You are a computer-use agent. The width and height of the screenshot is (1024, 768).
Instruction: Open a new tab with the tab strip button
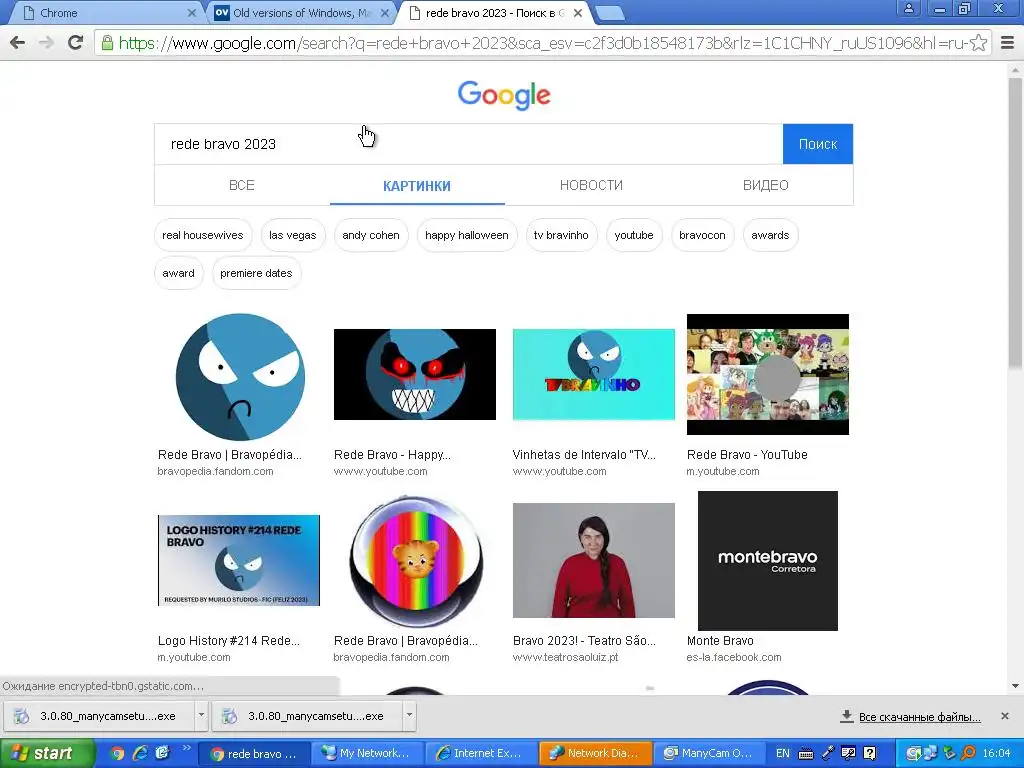tap(611, 12)
